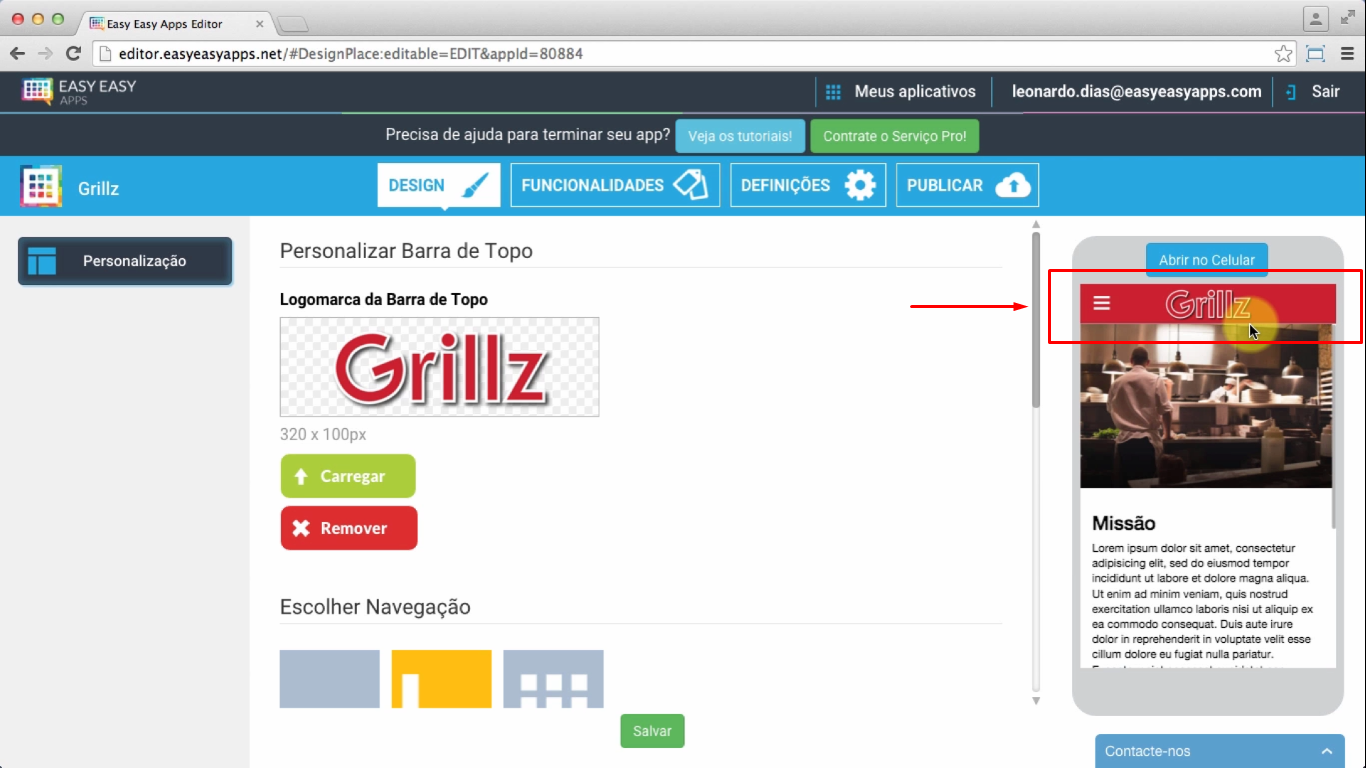This screenshot has height=768, width=1366.
Task: Click the grid icon beside Meus aplicativos
Action: click(833, 91)
